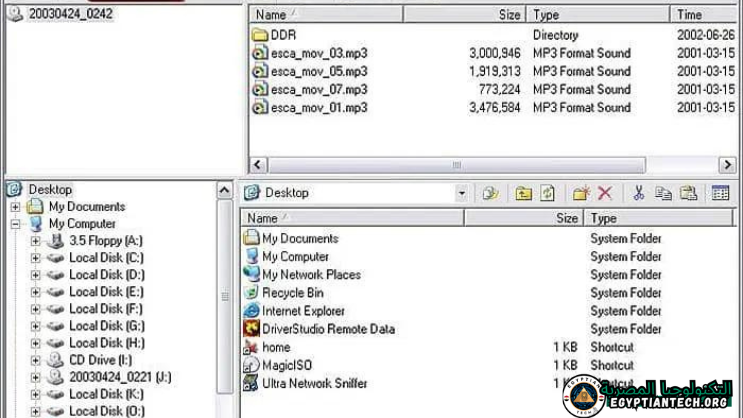The width and height of the screenshot is (743, 418).
Task: Sort the ISO file list by Type
Action: 598,15
